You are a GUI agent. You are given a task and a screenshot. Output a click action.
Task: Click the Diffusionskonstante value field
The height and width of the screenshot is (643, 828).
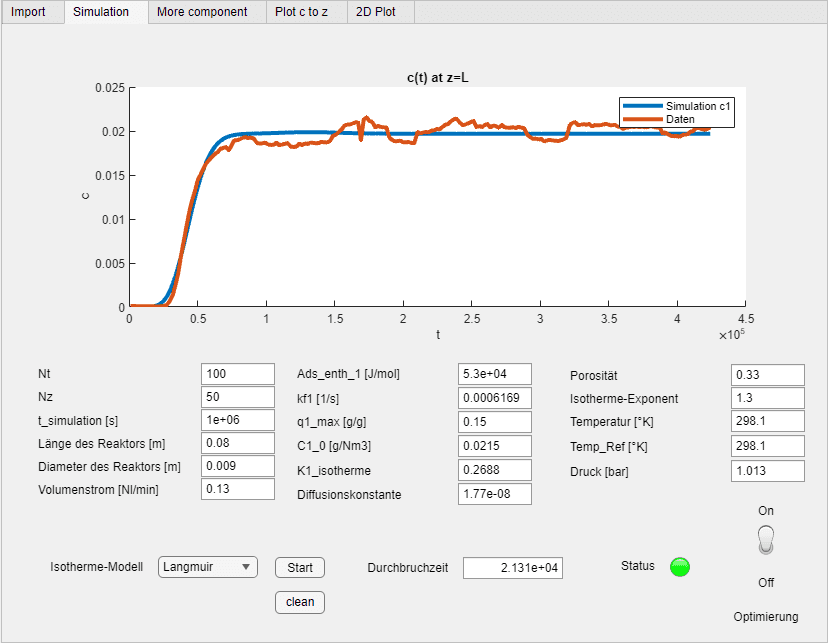pyautogui.click(x=494, y=494)
